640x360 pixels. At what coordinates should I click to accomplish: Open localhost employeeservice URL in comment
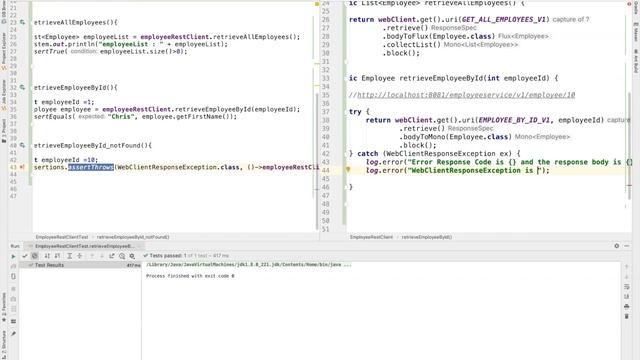pos(466,95)
